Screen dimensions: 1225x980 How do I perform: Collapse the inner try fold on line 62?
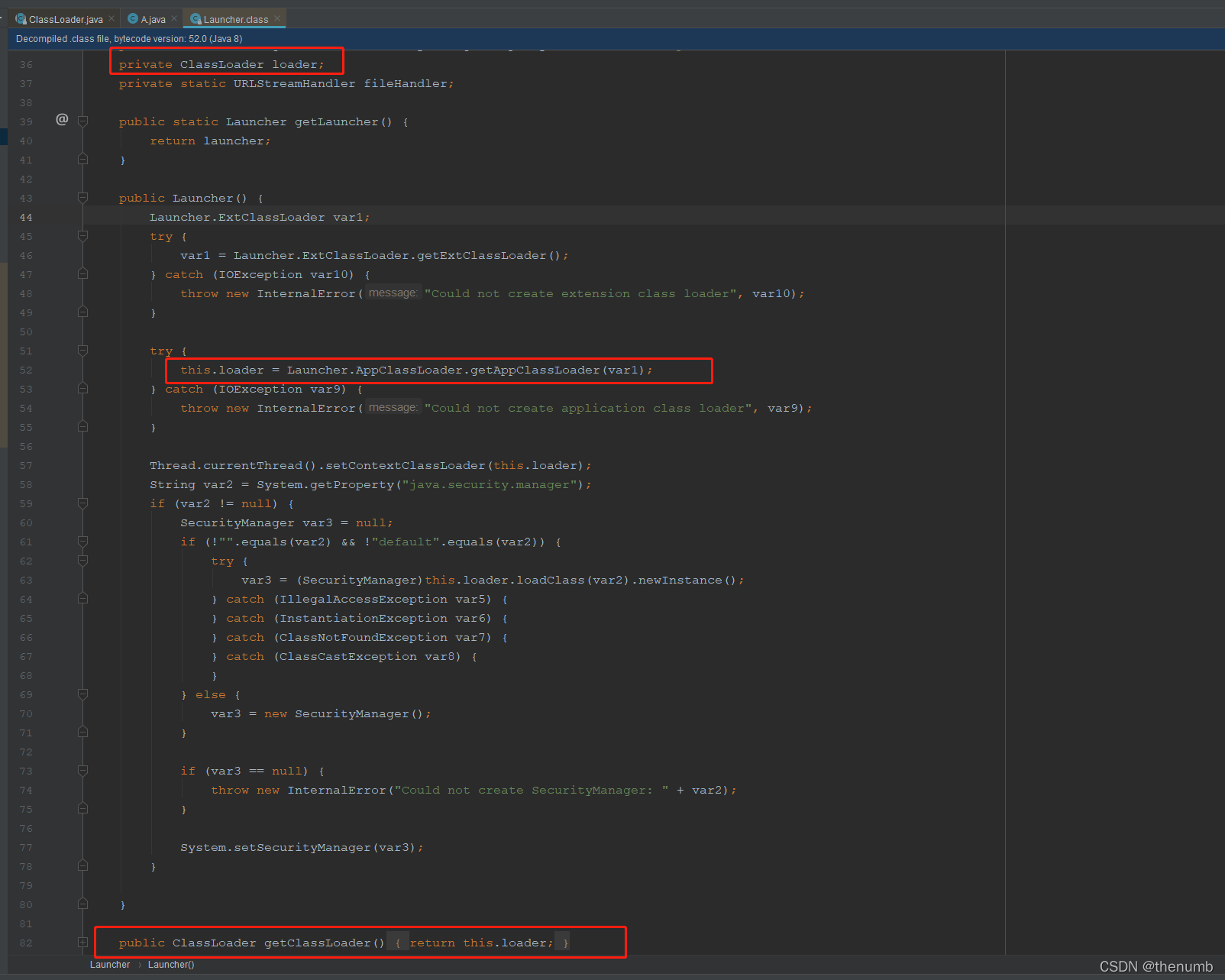[x=82, y=561]
